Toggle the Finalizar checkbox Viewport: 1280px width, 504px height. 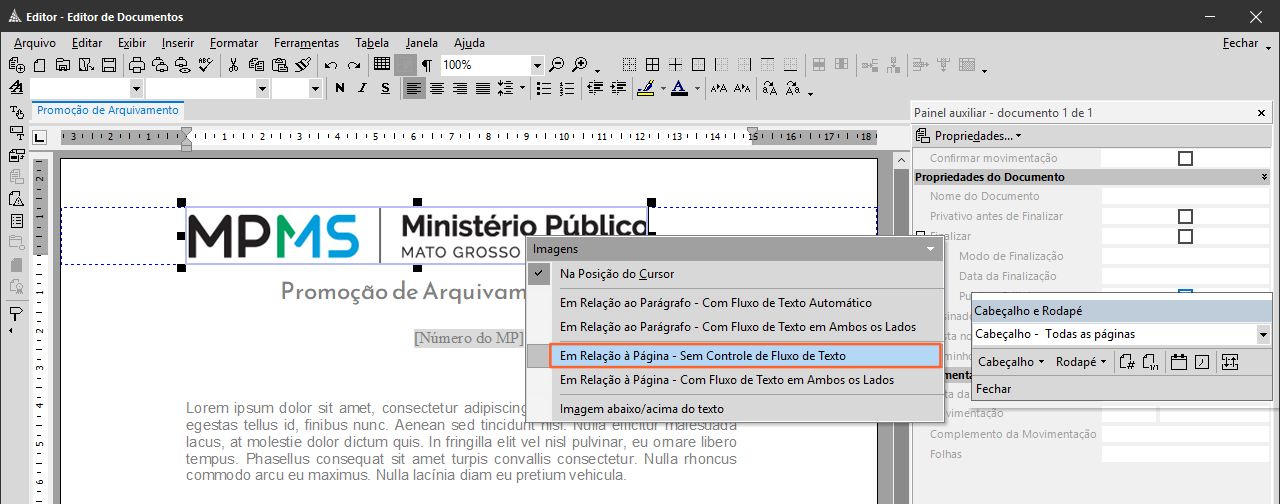[x=1186, y=236]
